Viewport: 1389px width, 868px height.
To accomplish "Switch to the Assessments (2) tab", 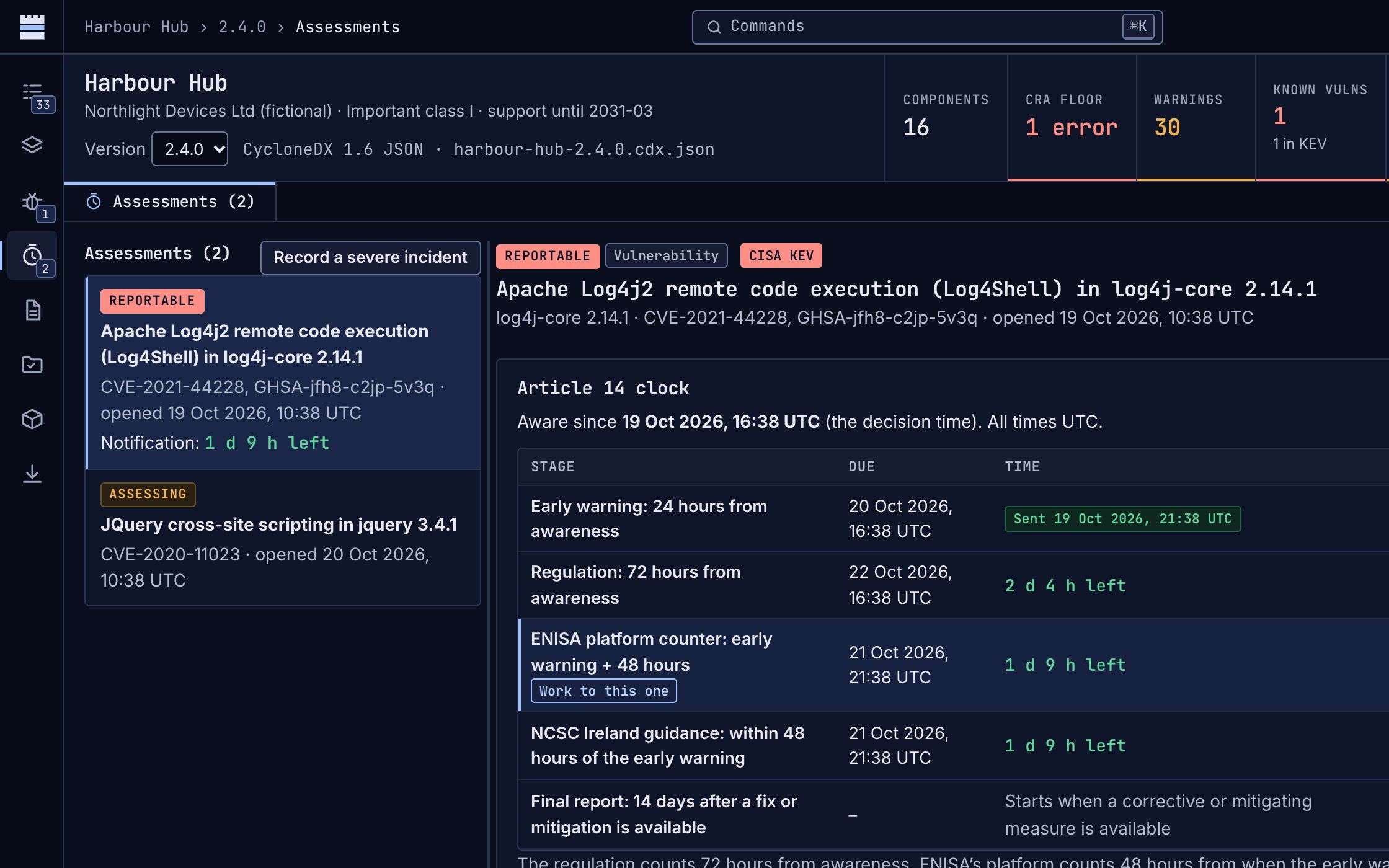I will click(x=170, y=201).
